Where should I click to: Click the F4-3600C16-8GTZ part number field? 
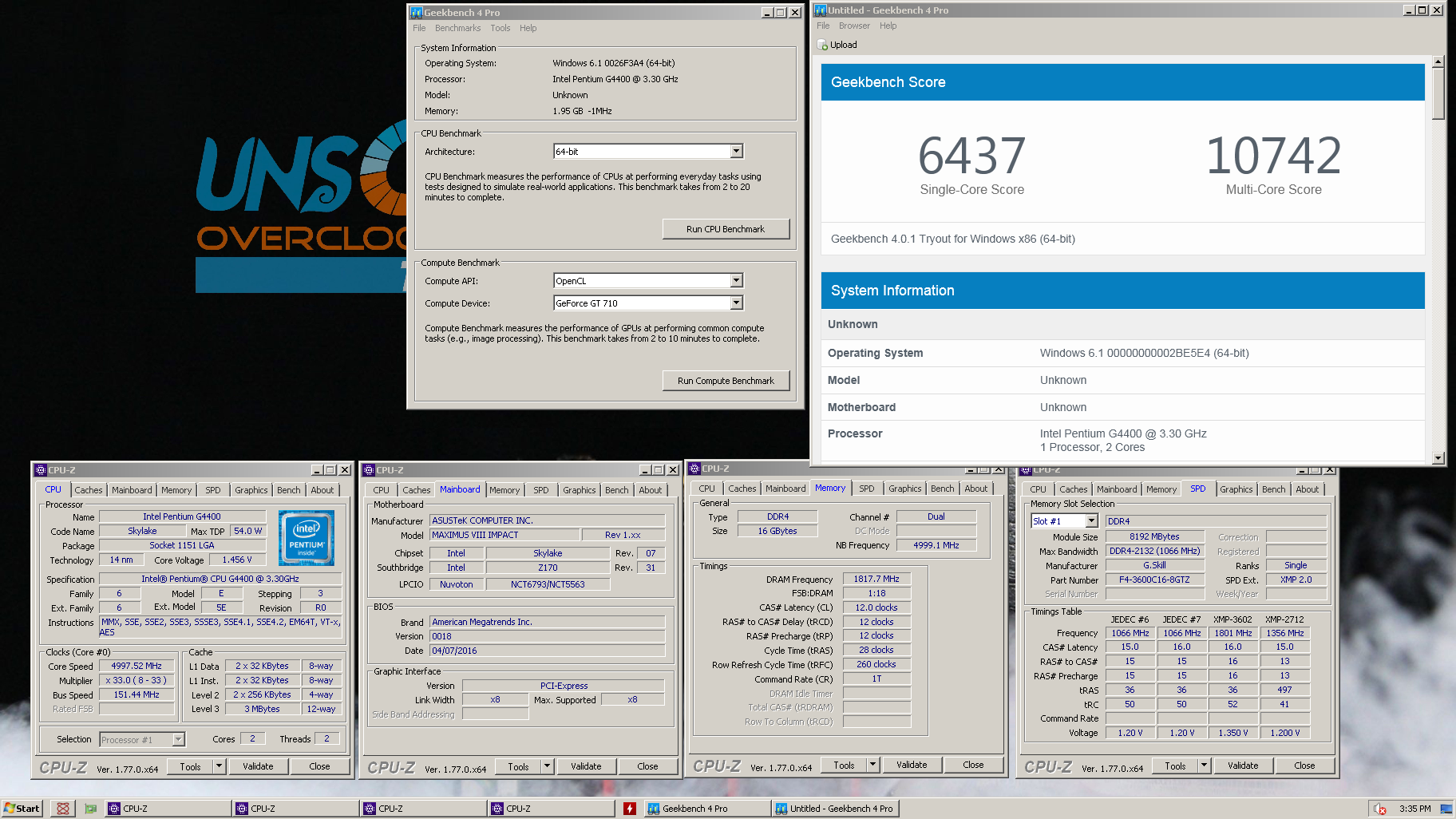point(1154,580)
